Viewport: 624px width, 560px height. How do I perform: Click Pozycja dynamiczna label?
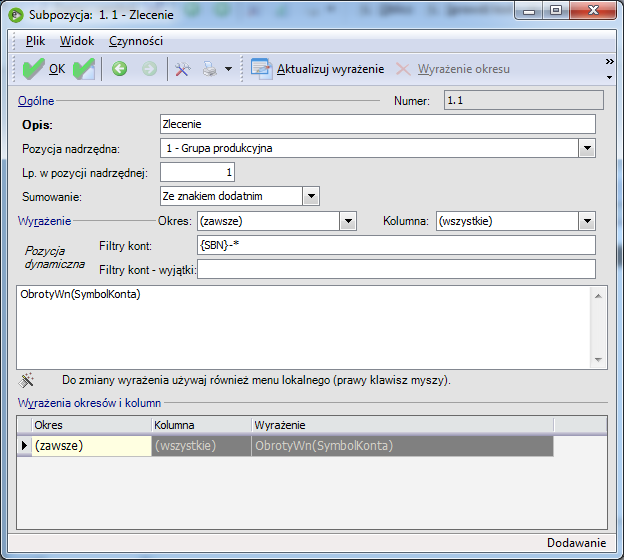click(55, 258)
